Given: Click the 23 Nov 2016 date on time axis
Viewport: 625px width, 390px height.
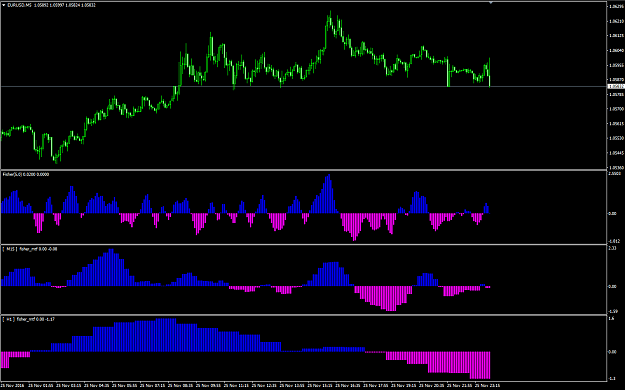Looking at the screenshot, I should pos(12,386).
